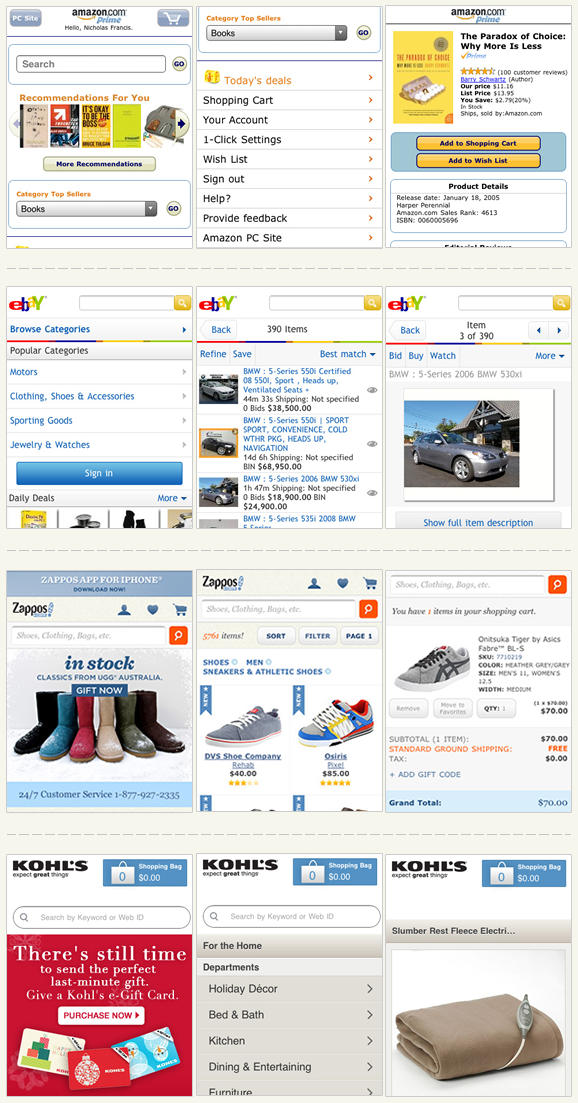Toggle watch eye on 550i SPORT CONVENIENCE listing
578x1103 pixels.
pos(372,443)
